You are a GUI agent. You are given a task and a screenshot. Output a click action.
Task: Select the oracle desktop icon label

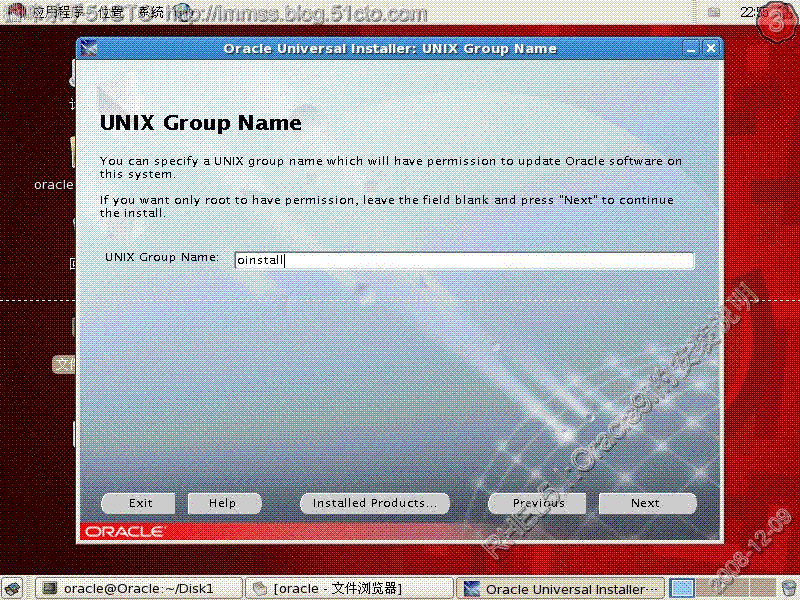click(x=54, y=184)
